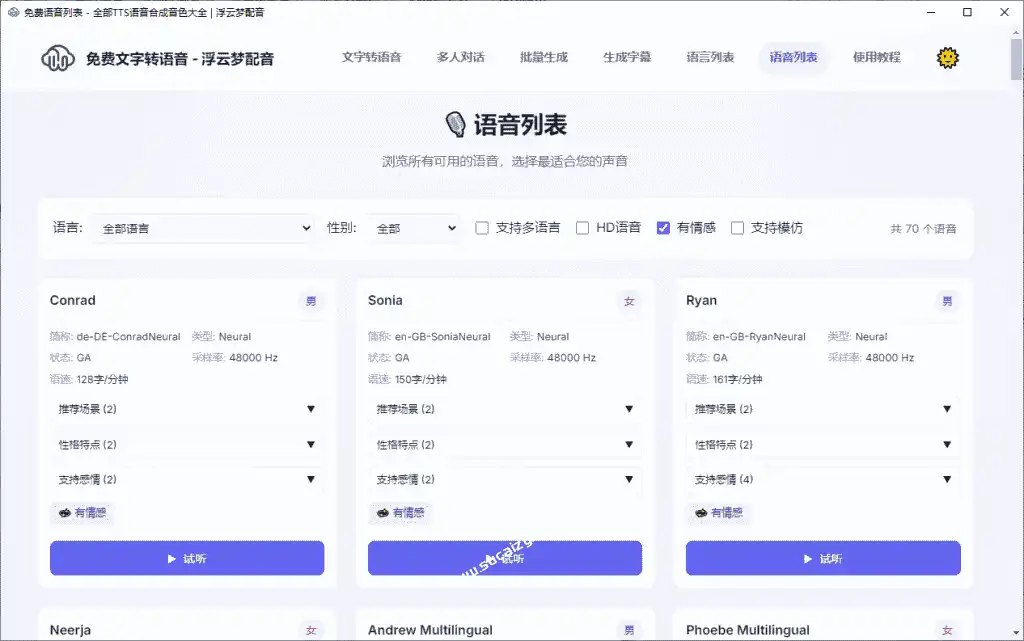Open the 文字转语音 nav tab
Screen dimensions: 1024x641
[x=372, y=57]
